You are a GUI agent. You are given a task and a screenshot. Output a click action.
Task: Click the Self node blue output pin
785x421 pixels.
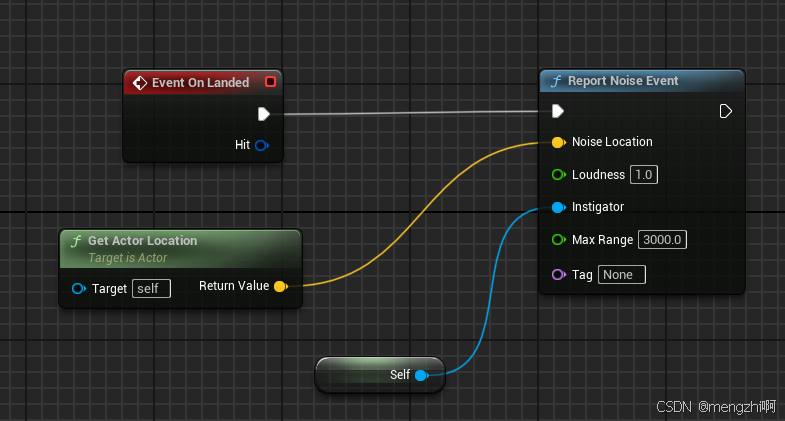pyautogui.click(x=422, y=375)
